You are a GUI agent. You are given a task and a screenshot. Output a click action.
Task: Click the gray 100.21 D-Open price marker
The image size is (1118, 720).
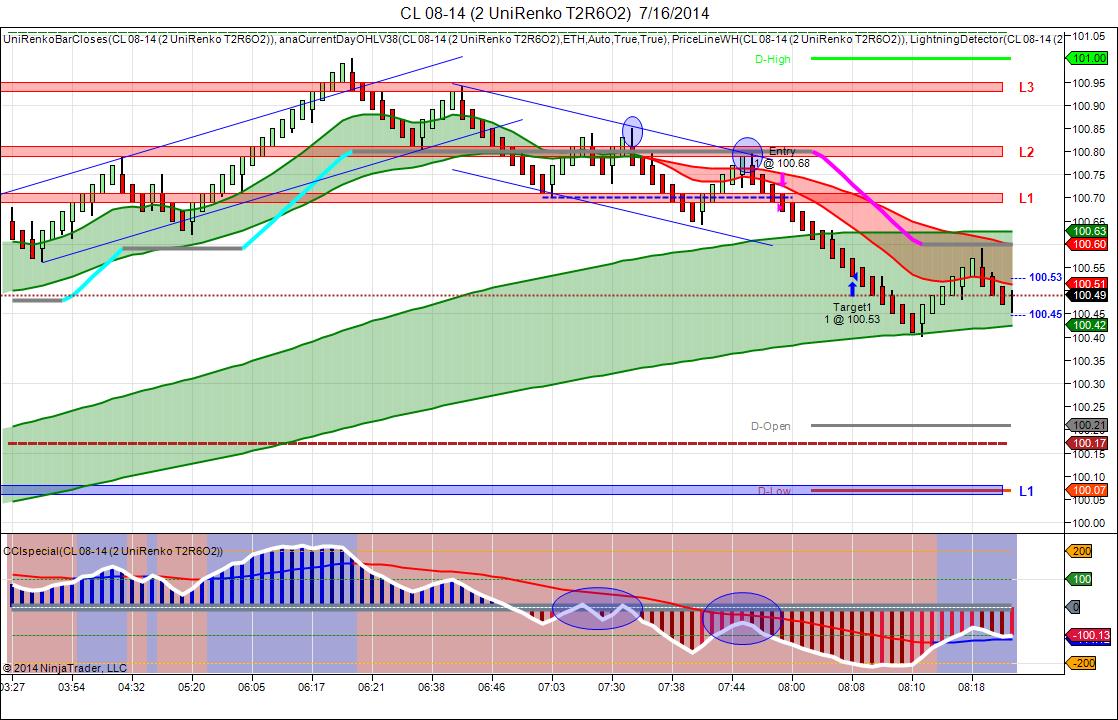[x=1087, y=426]
